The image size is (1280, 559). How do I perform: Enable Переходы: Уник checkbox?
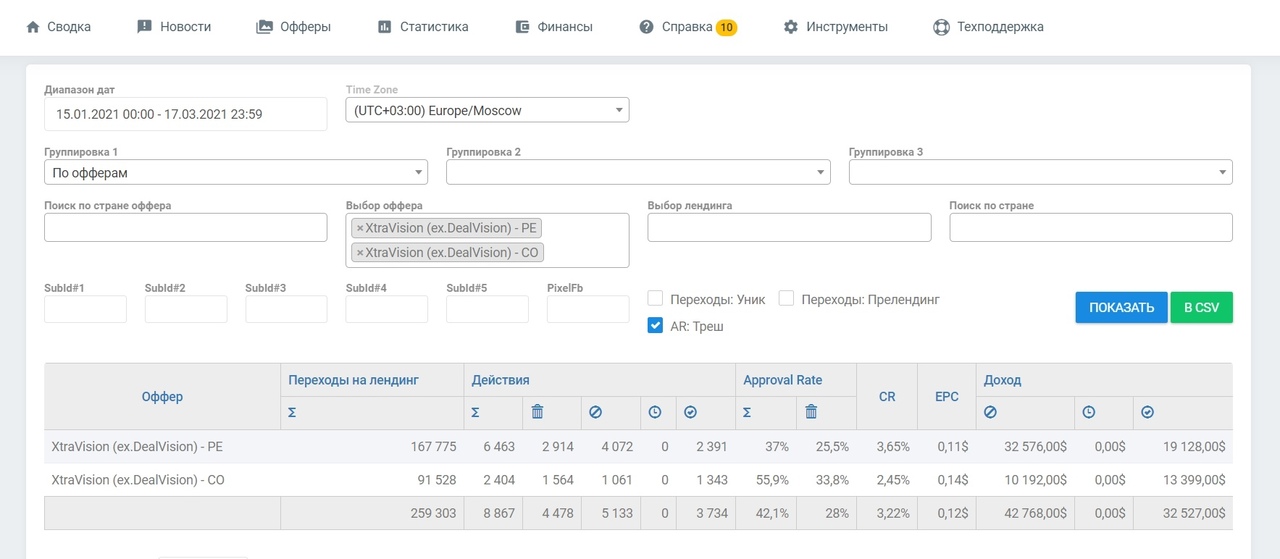point(656,299)
